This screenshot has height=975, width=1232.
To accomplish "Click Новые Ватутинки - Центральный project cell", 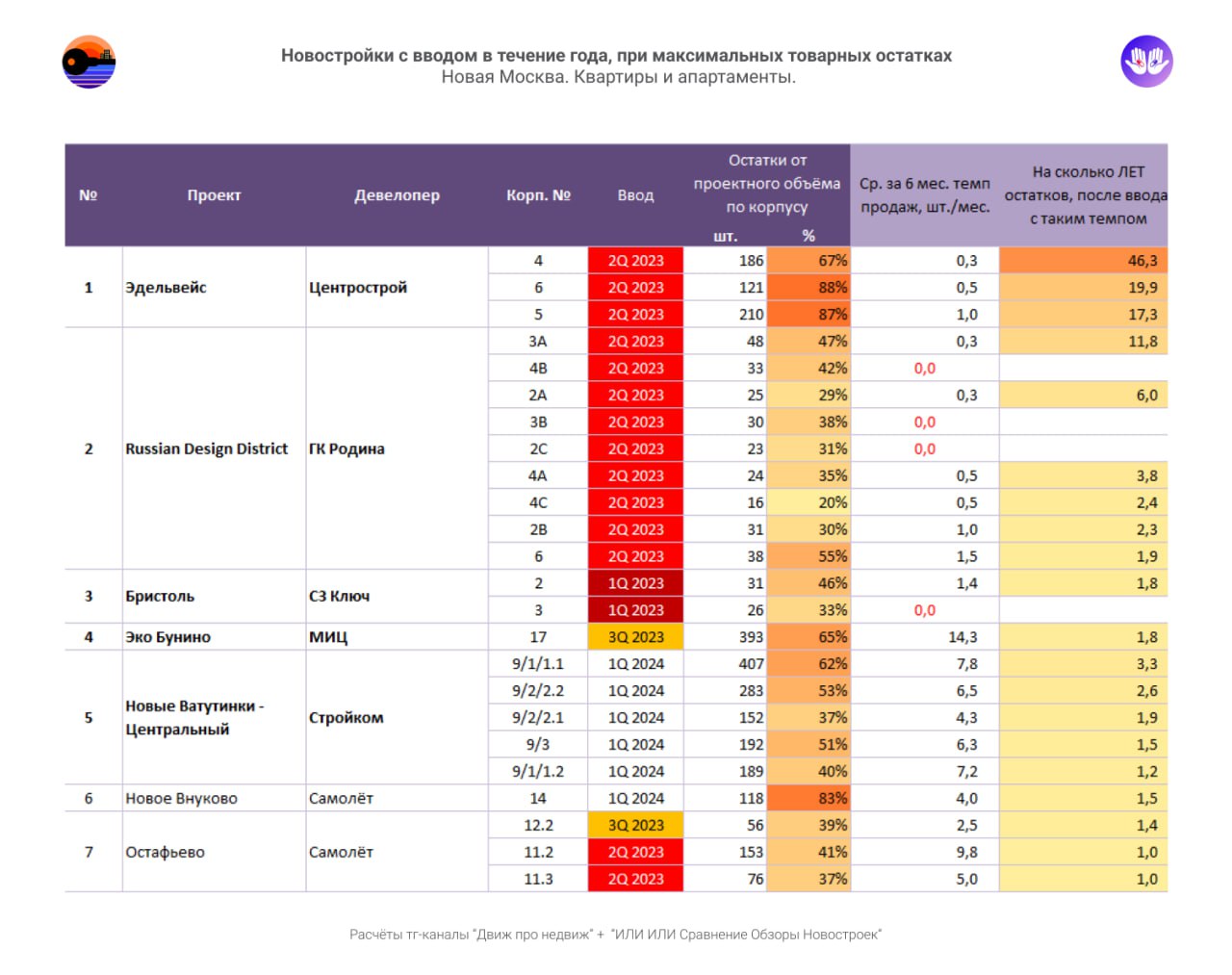I will tap(214, 718).
